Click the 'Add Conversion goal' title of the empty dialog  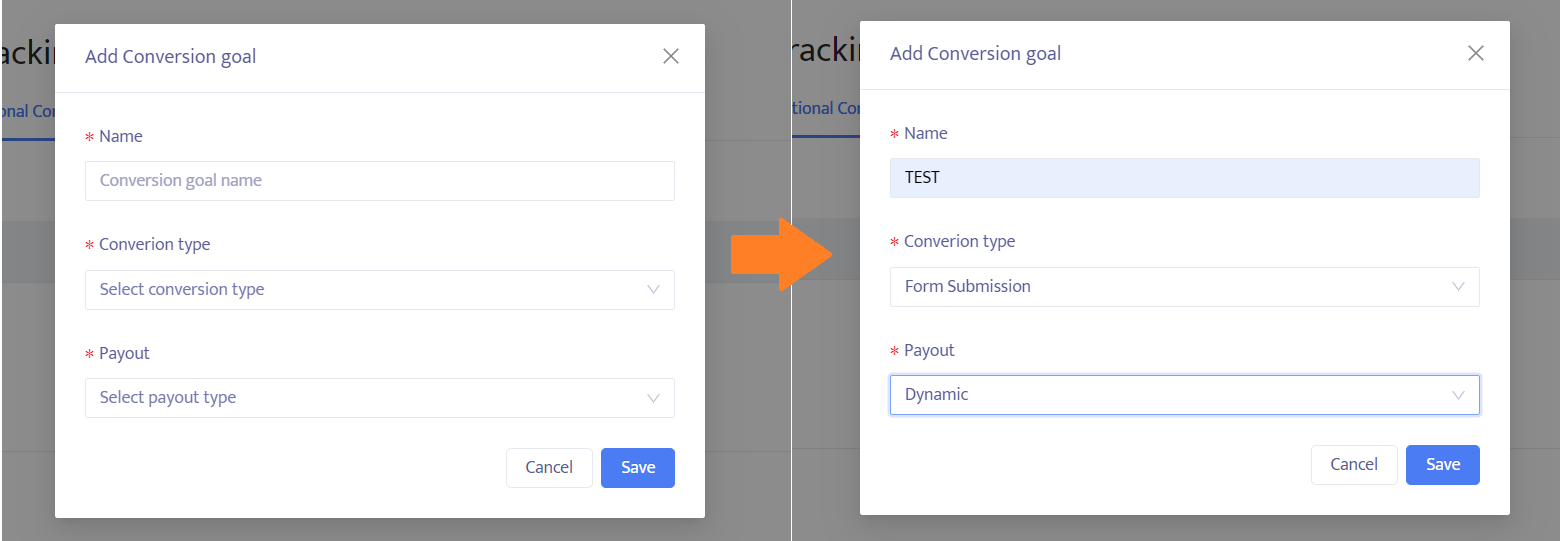[170, 57]
